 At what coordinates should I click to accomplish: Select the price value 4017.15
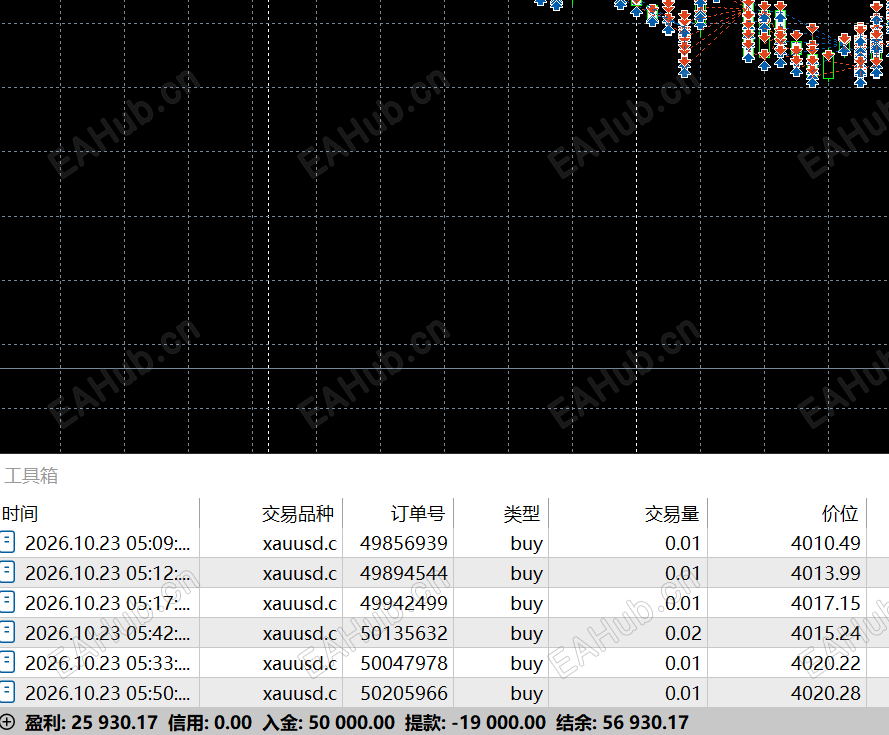(x=826, y=603)
